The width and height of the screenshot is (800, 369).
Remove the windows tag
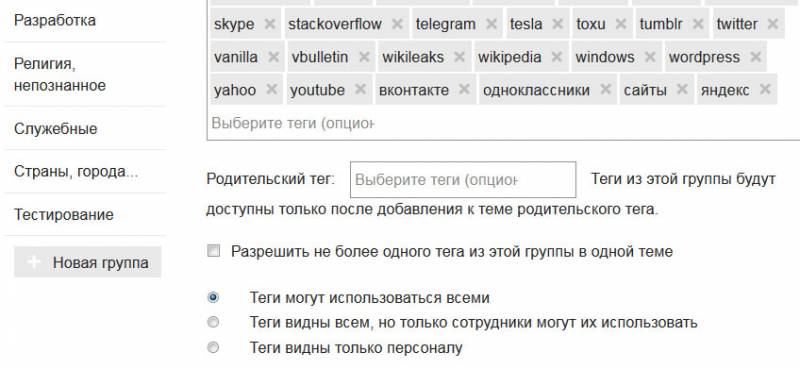650,57
